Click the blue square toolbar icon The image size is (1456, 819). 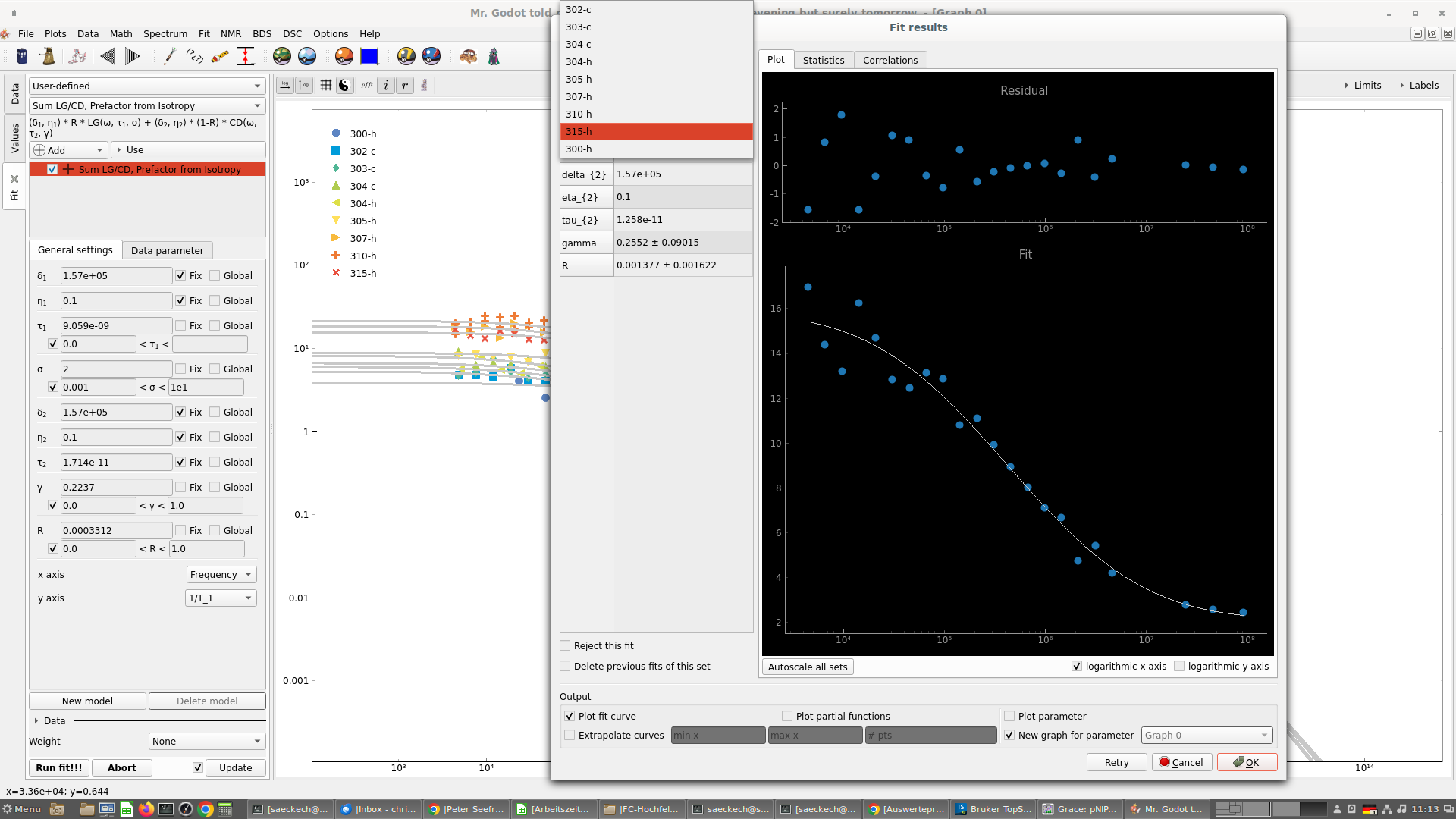369,56
